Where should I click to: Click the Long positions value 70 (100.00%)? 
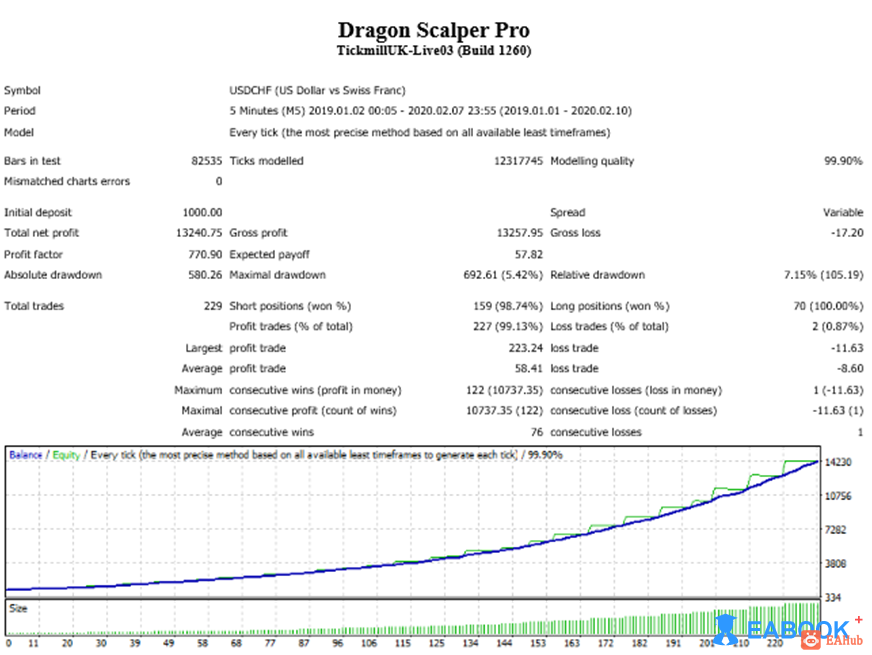[828, 306]
